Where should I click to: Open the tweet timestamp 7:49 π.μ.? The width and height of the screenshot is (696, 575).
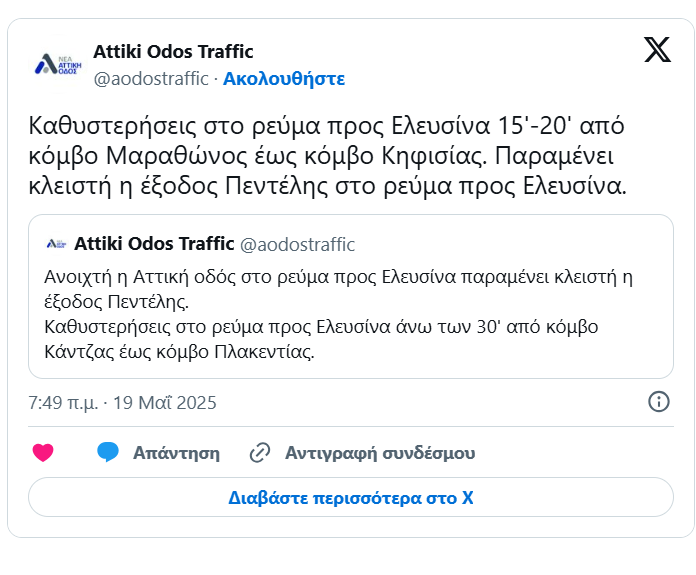tap(63, 403)
